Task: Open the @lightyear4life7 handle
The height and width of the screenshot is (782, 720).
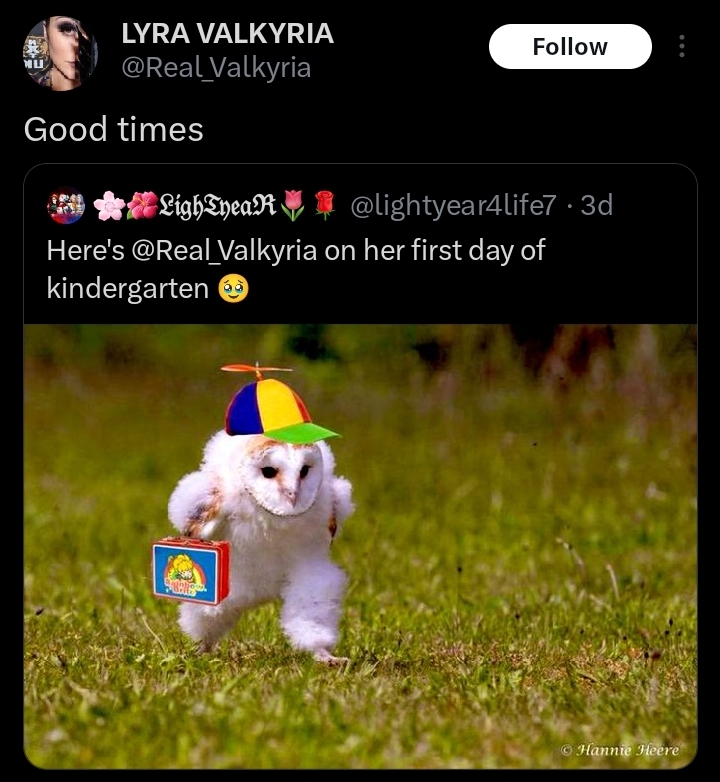Action: click(453, 205)
